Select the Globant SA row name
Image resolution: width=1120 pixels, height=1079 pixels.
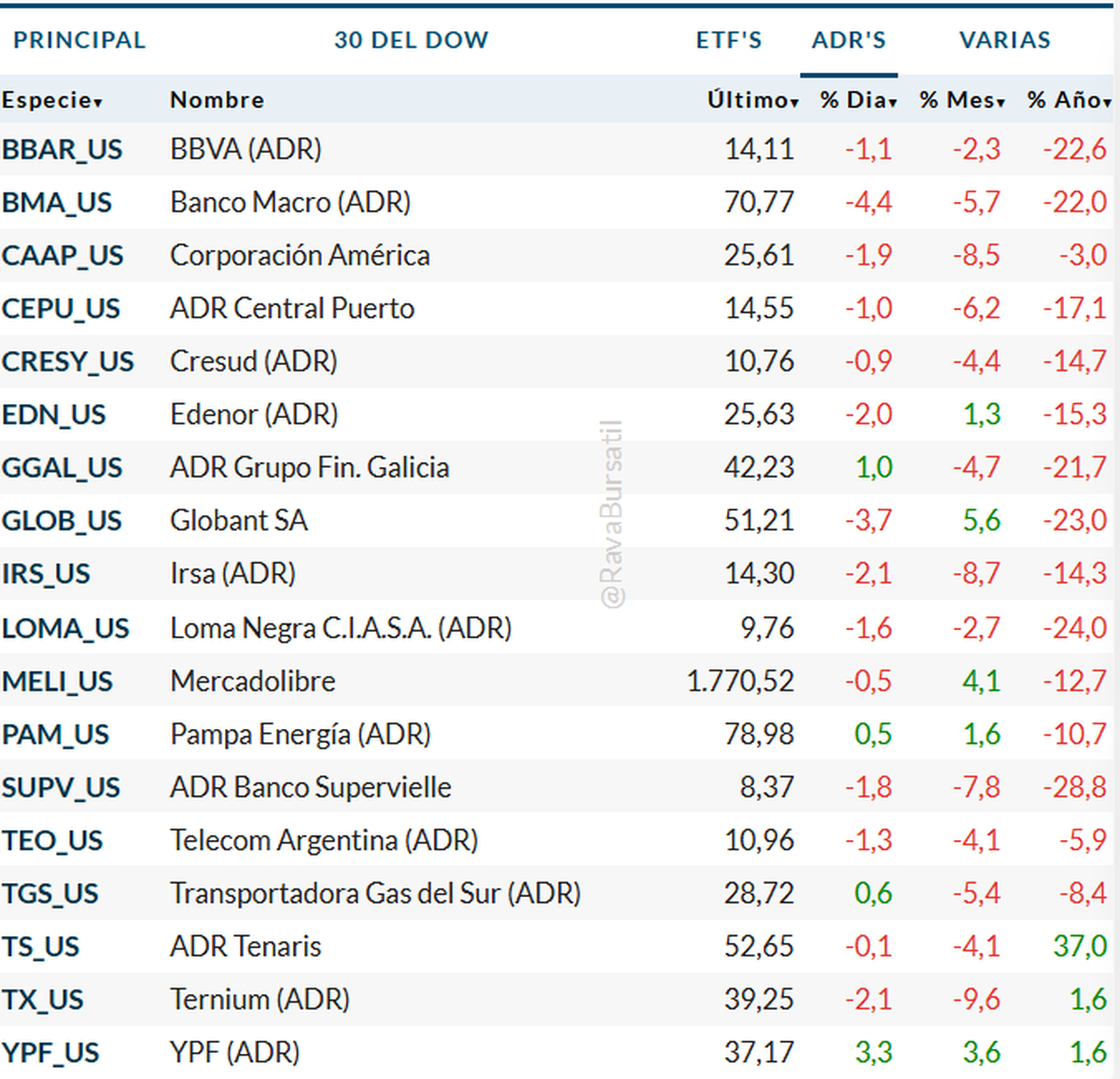(238, 521)
